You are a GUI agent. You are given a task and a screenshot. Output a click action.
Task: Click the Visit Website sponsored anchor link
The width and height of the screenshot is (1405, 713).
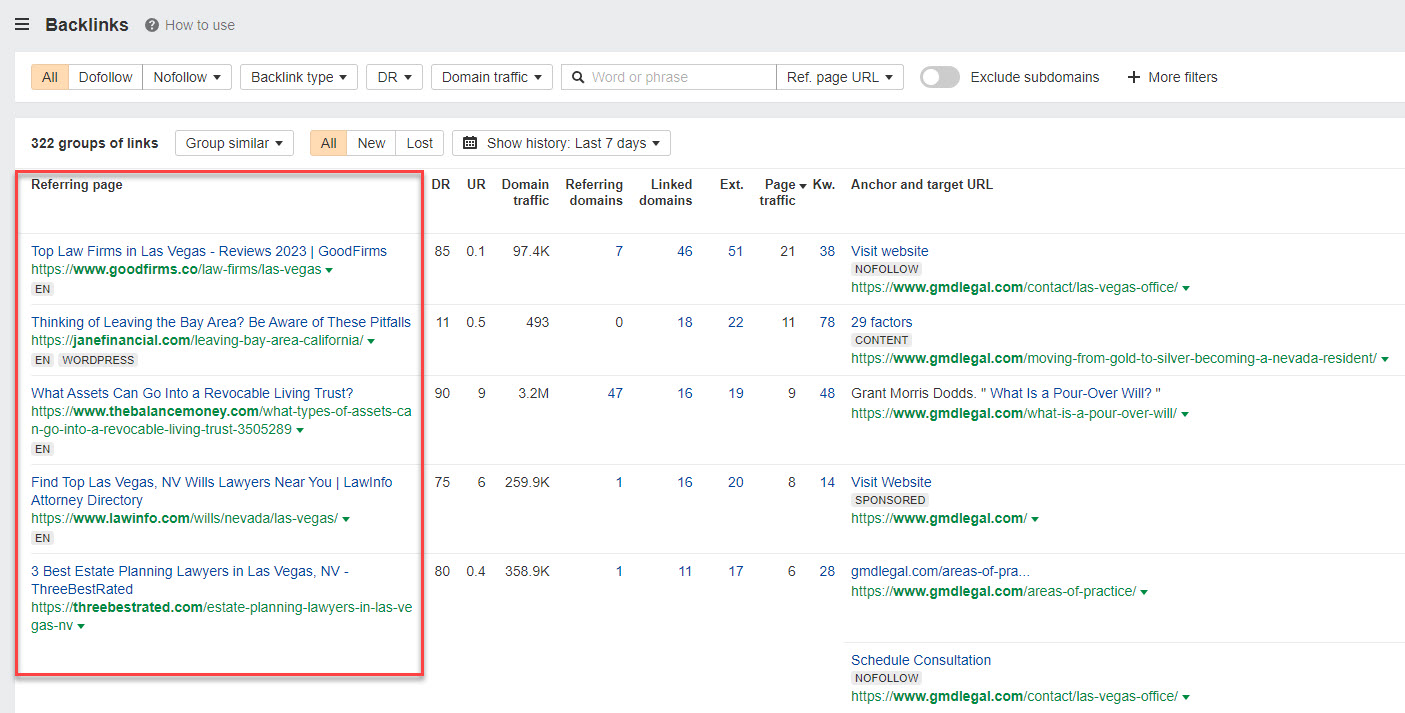[x=891, y=482]
